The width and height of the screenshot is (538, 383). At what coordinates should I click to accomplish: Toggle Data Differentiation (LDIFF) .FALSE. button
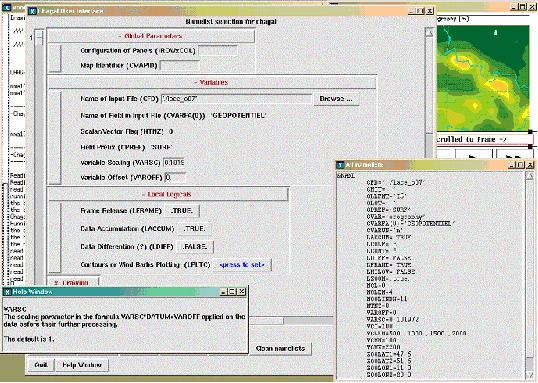(x=195, y=247)
